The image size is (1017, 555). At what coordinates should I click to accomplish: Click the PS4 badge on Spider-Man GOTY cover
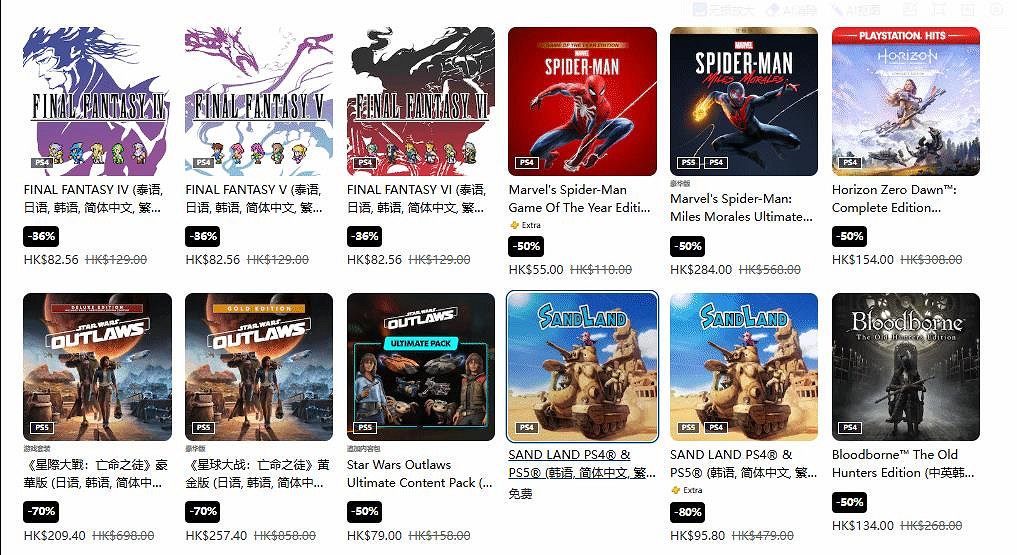pyautogui.click(x=527, y=162)
